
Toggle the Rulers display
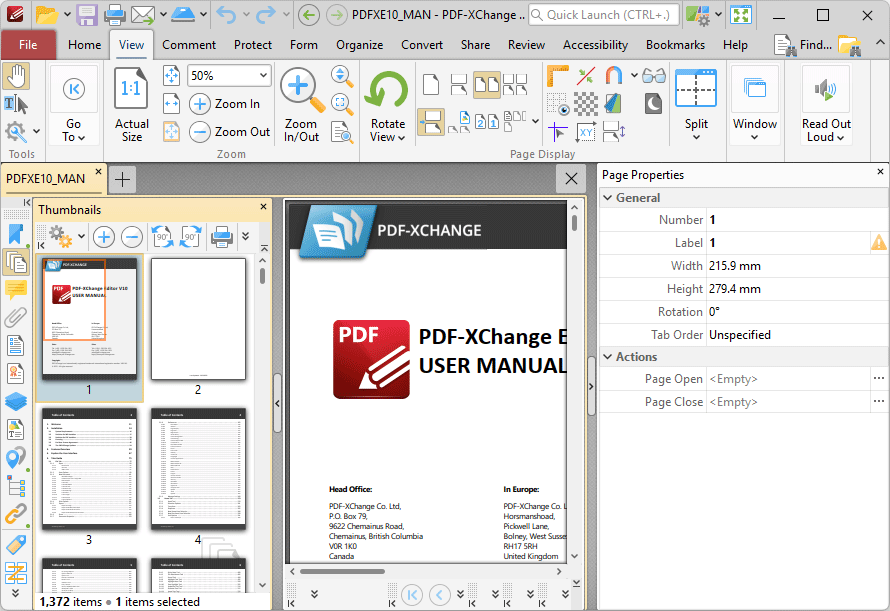point(558,76)
